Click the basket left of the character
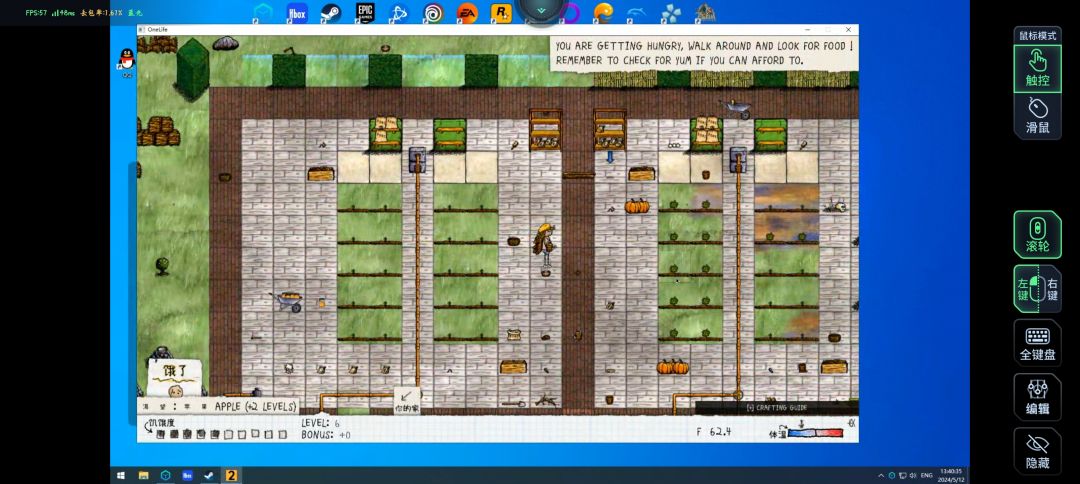Viewport: 1080px width, 484px height. point(514,242)
